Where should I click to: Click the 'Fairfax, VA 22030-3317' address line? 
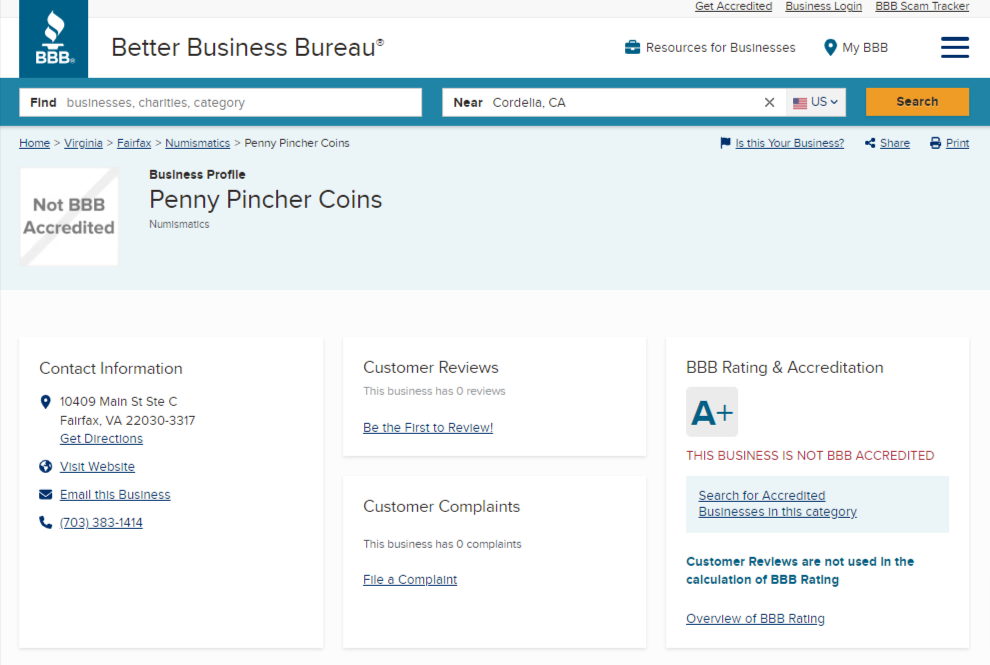[x=128, y=421]
